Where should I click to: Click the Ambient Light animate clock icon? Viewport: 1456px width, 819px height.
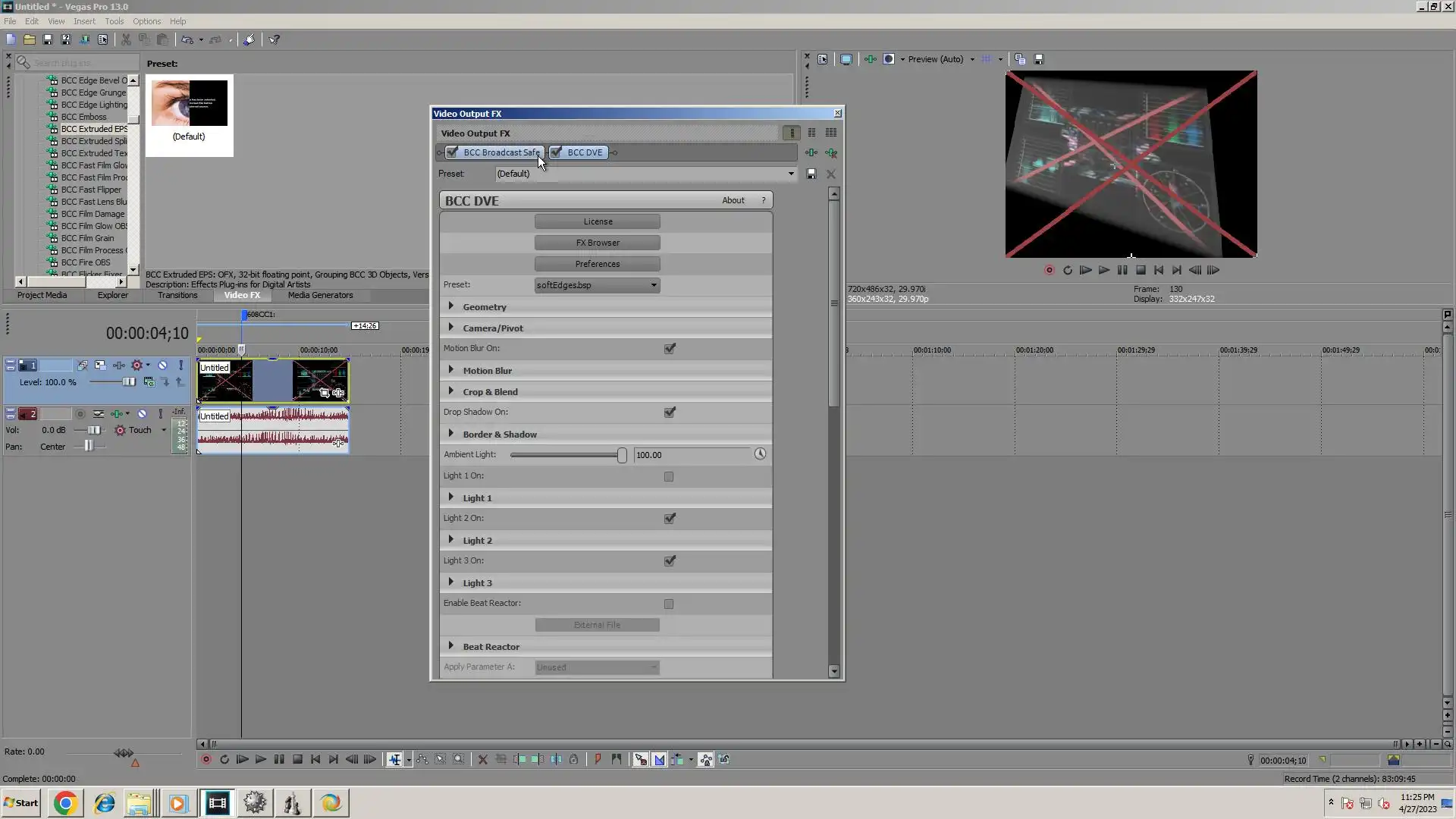[x=760, y=454]
